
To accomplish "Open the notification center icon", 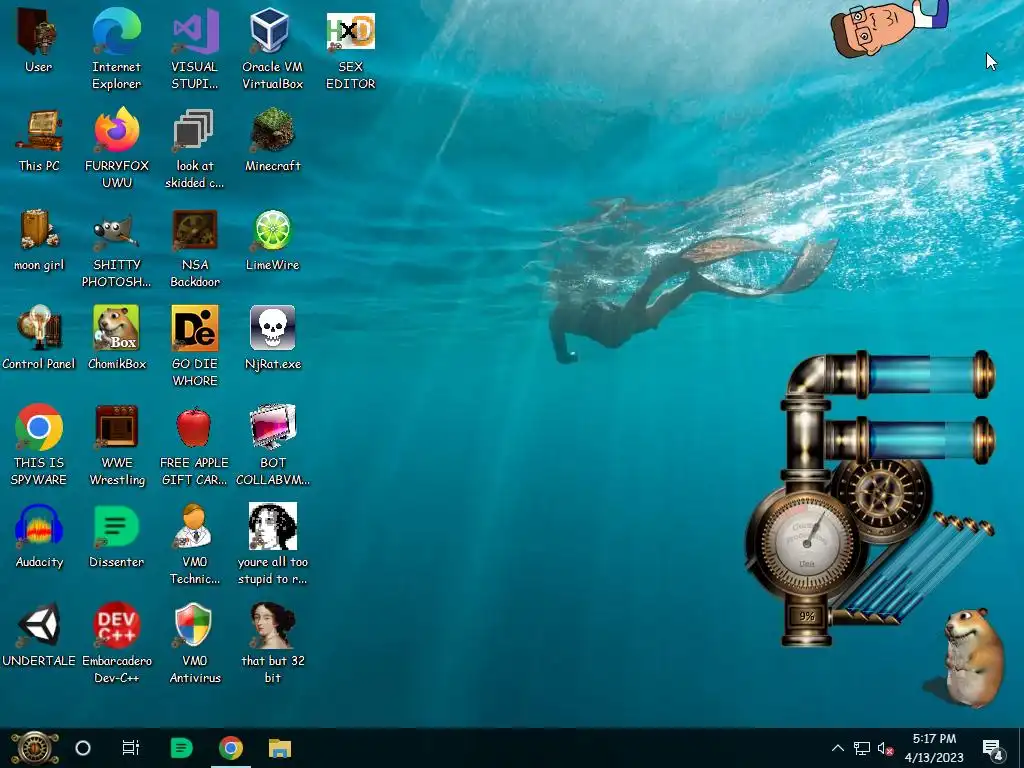I will [993, 748].
